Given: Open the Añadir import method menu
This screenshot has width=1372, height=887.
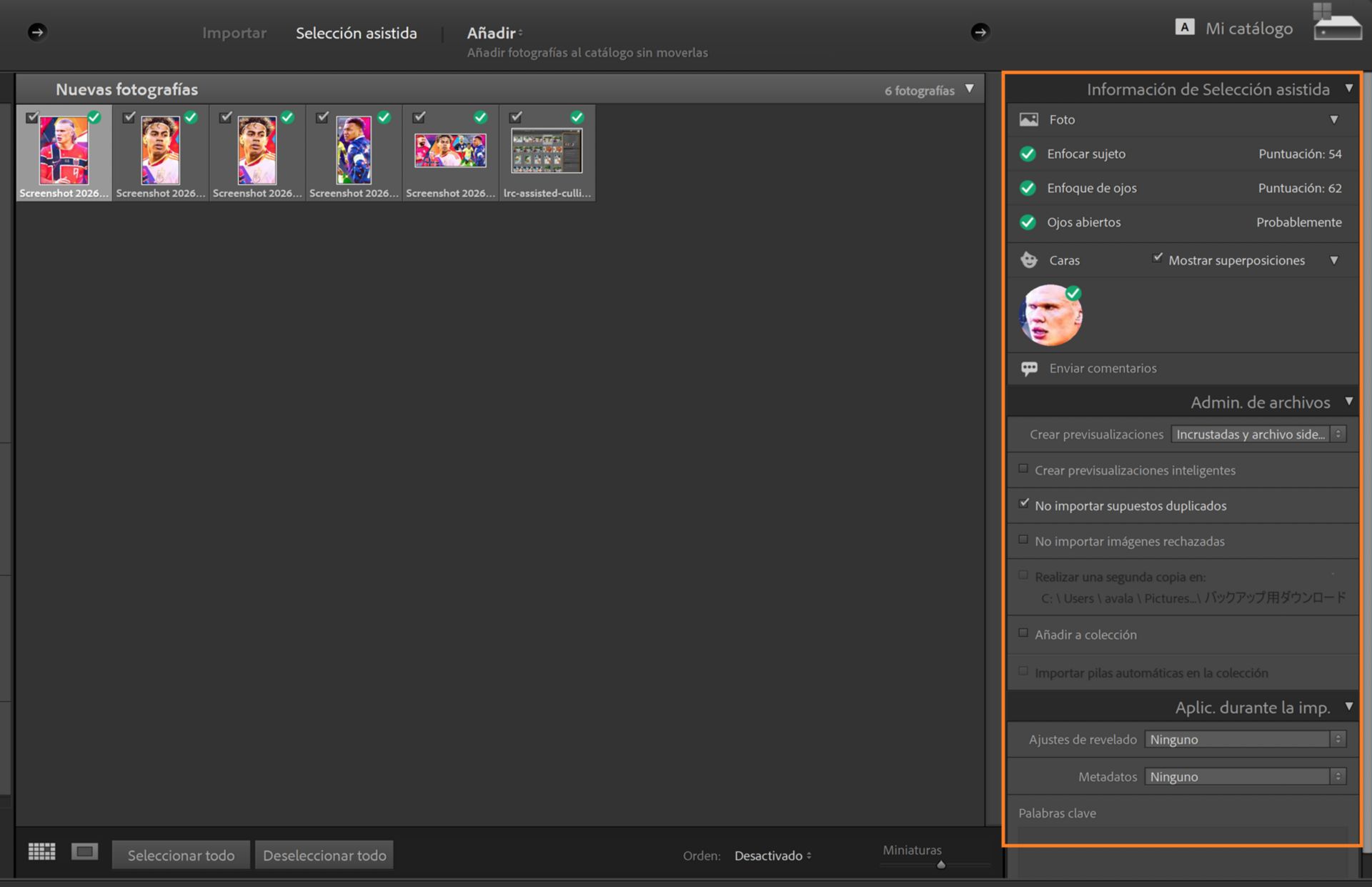Looking at the screenshot, I should click(494, 33).
